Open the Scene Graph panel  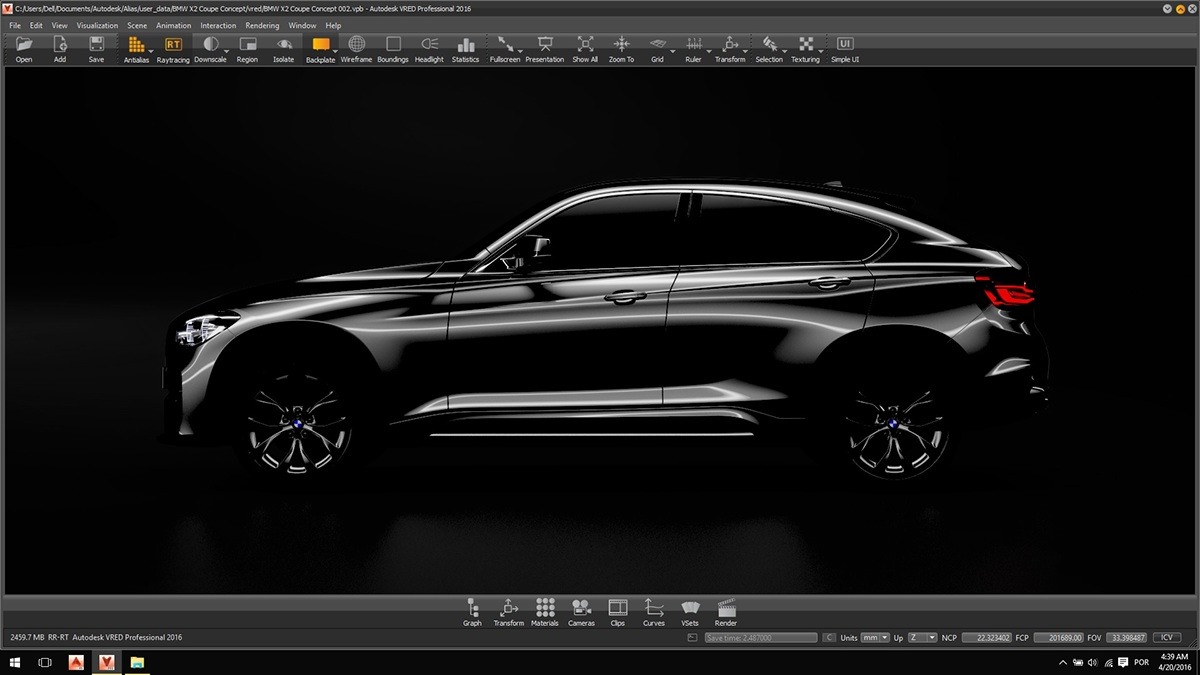472,610
